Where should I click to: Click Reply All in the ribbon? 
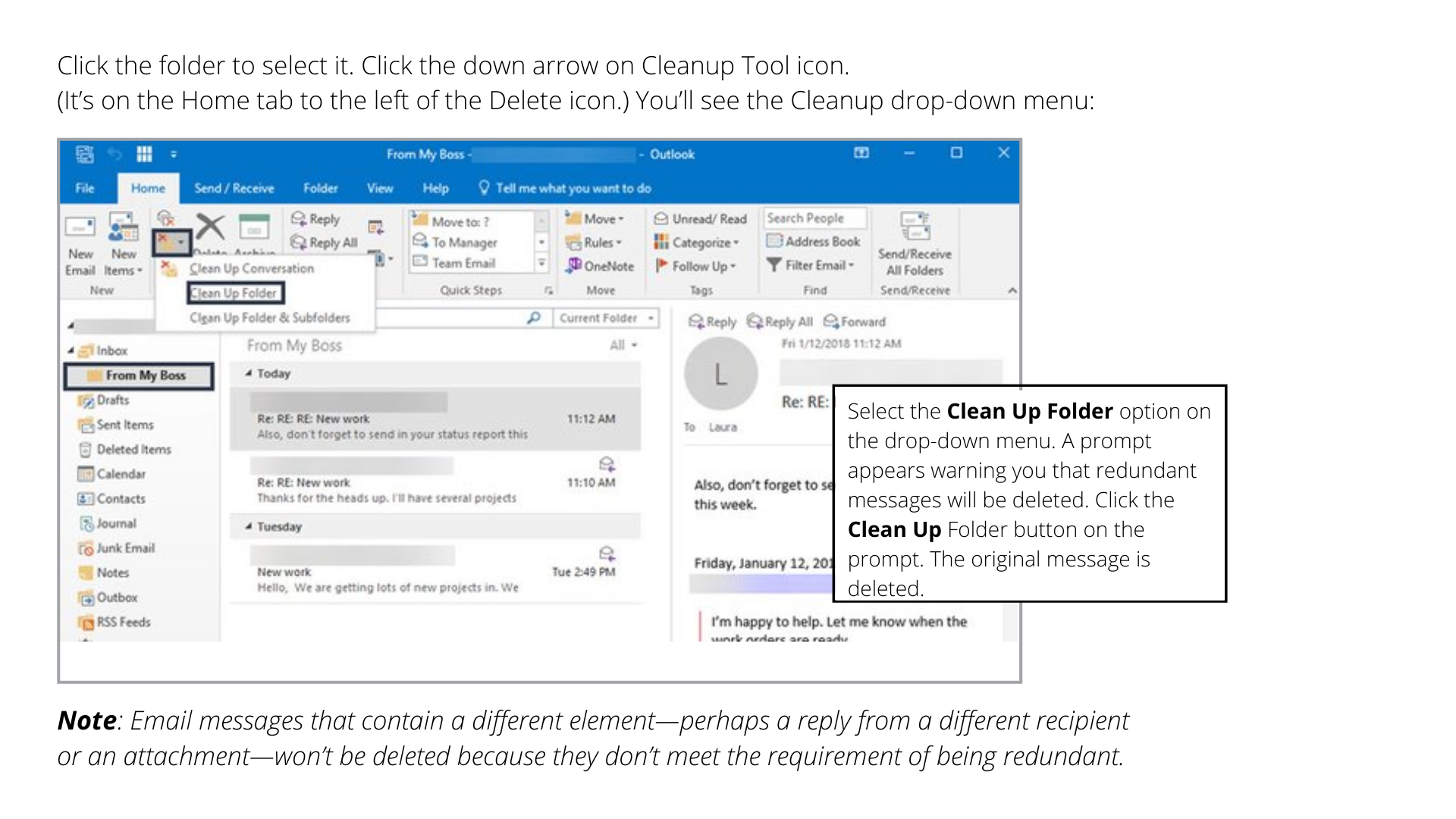[x=325, y=243]
